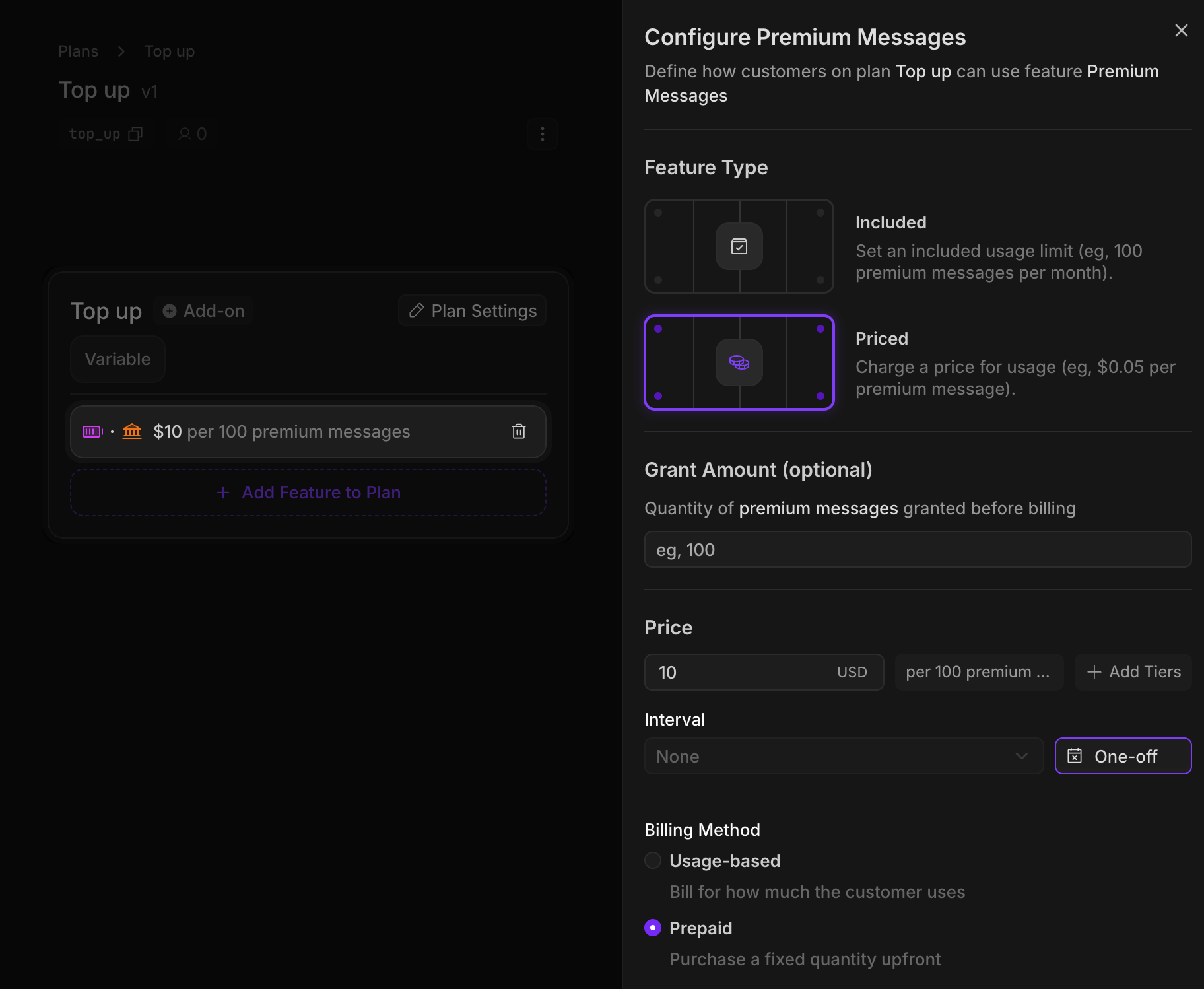Click the trash icon on the premium messages feature

pyautogui.click(x=519, y=432)
